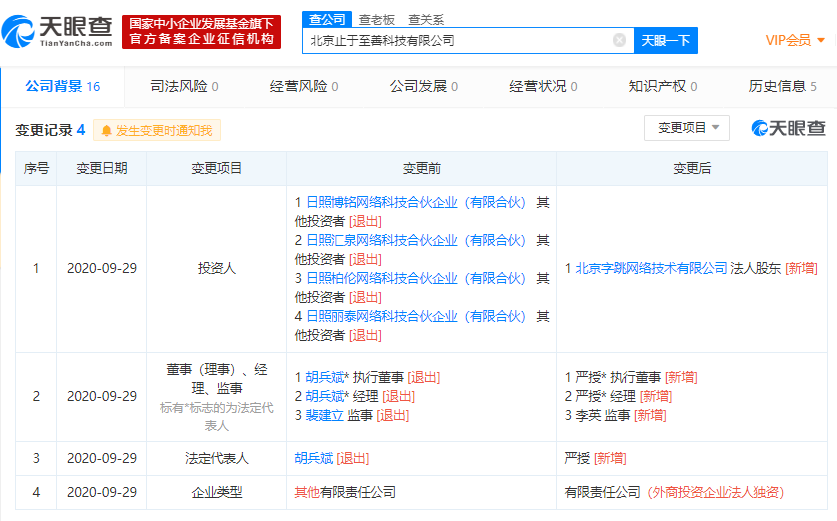The height and width of the screenshot is (521, 837).
Task: Click the 变更项目 column header
Action: pyautogui.click(x=217, y=169)
